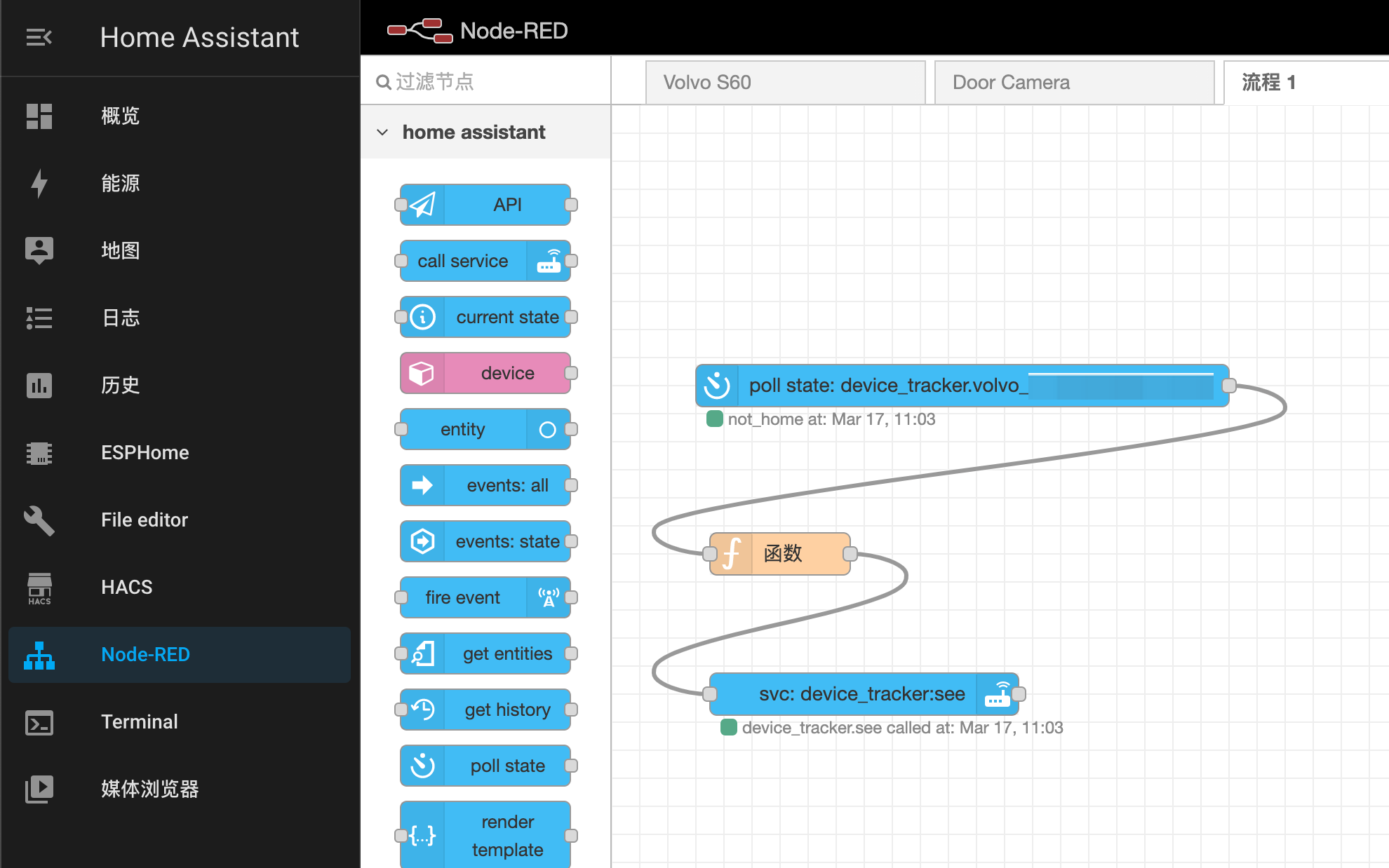Screen dimensions: 1389x868
Task: Switch to the Door Camera flow tab
Action: (x=1074, y=83)
